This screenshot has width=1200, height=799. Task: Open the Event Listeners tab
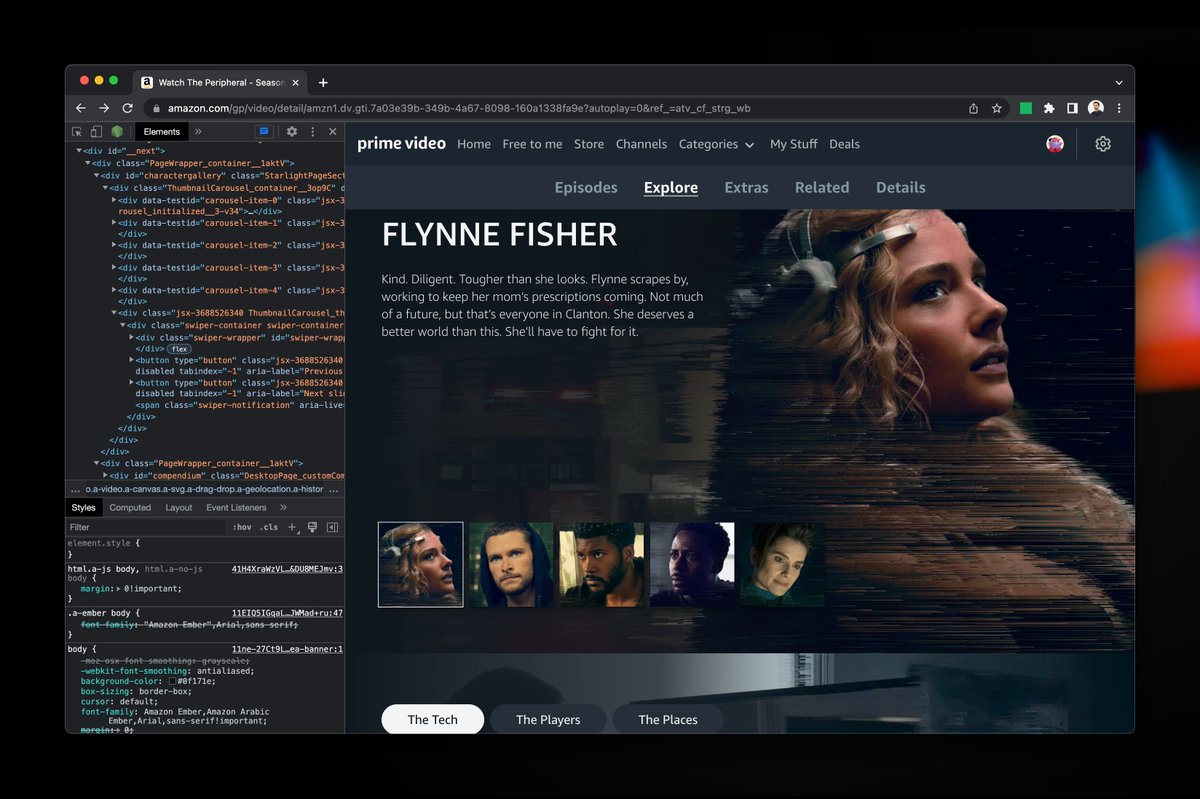point(236,508)
